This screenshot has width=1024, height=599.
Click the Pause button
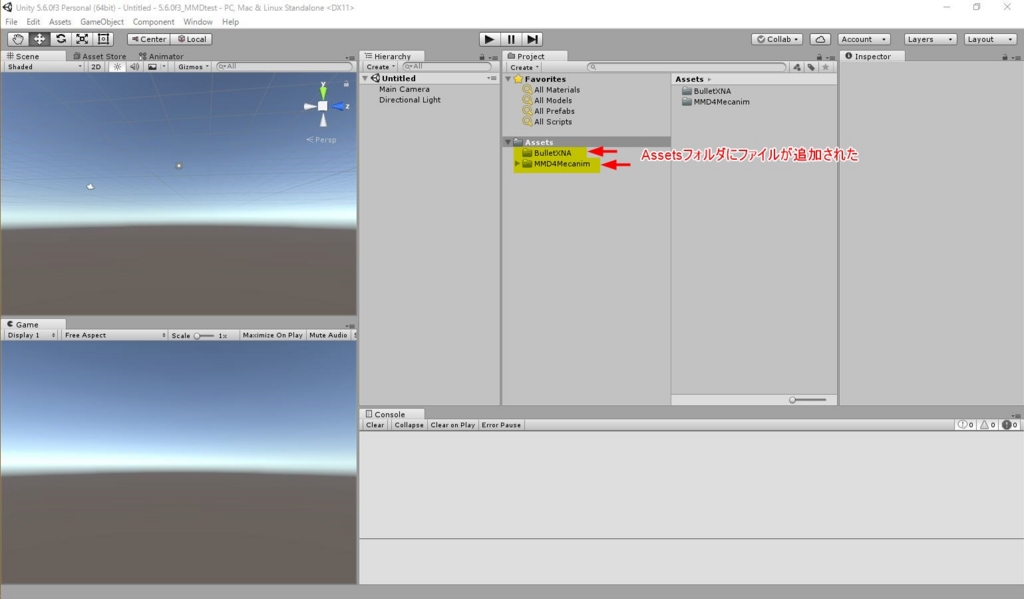click(511, 39)
